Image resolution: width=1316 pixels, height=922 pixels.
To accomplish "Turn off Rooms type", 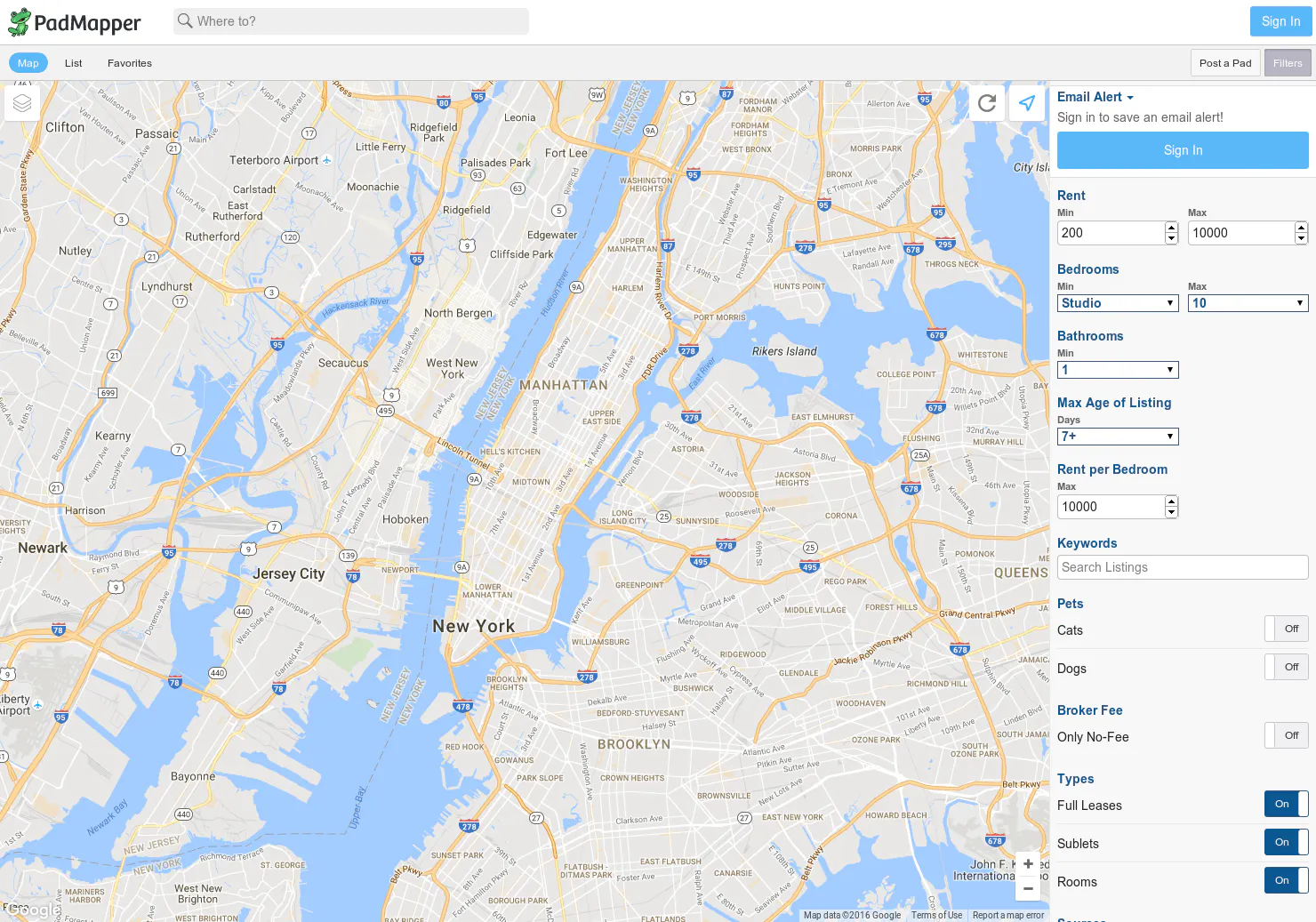I will [1287, 880].
